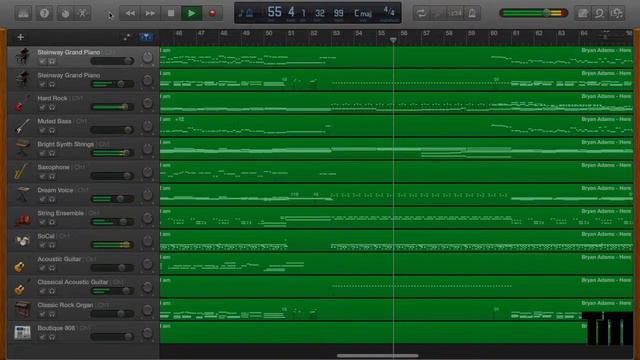Select the Saxophone track's green MIDI region
This screenshot has height=360, width=640.
[396, 172]
